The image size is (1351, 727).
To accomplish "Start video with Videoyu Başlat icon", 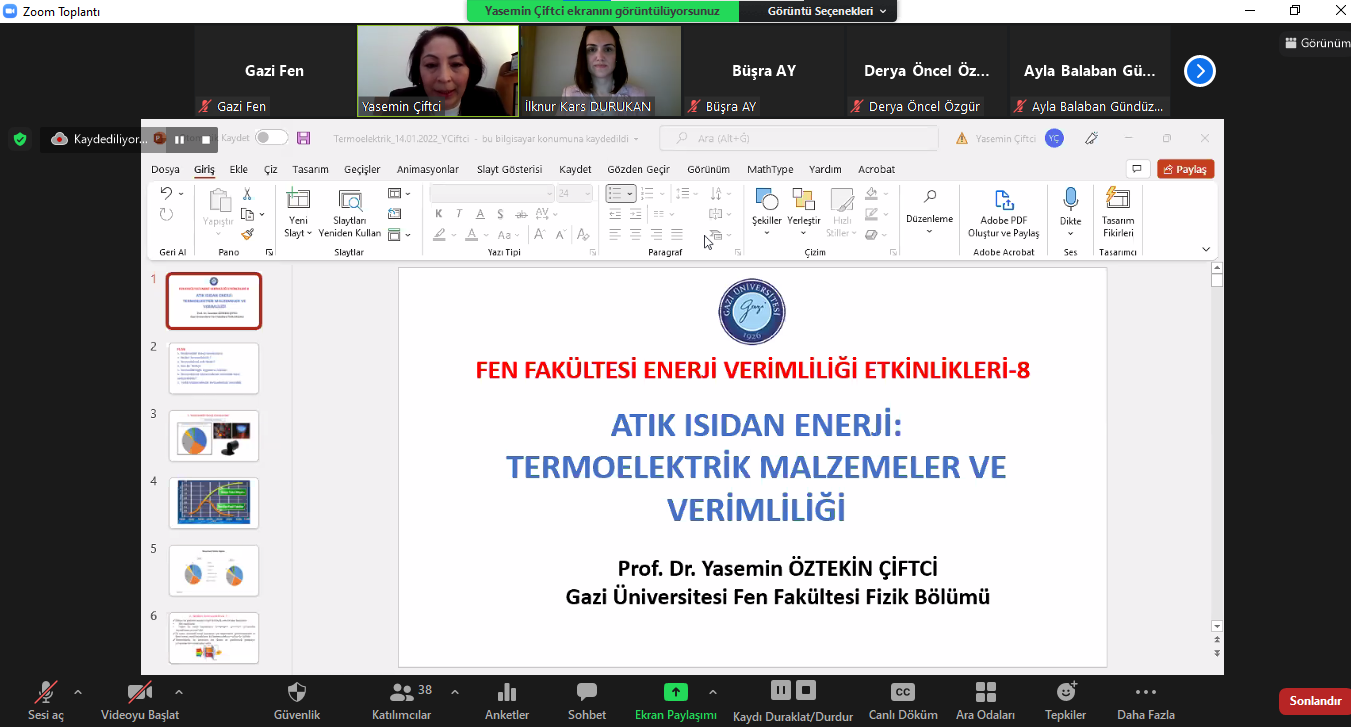I will [140, 692].
